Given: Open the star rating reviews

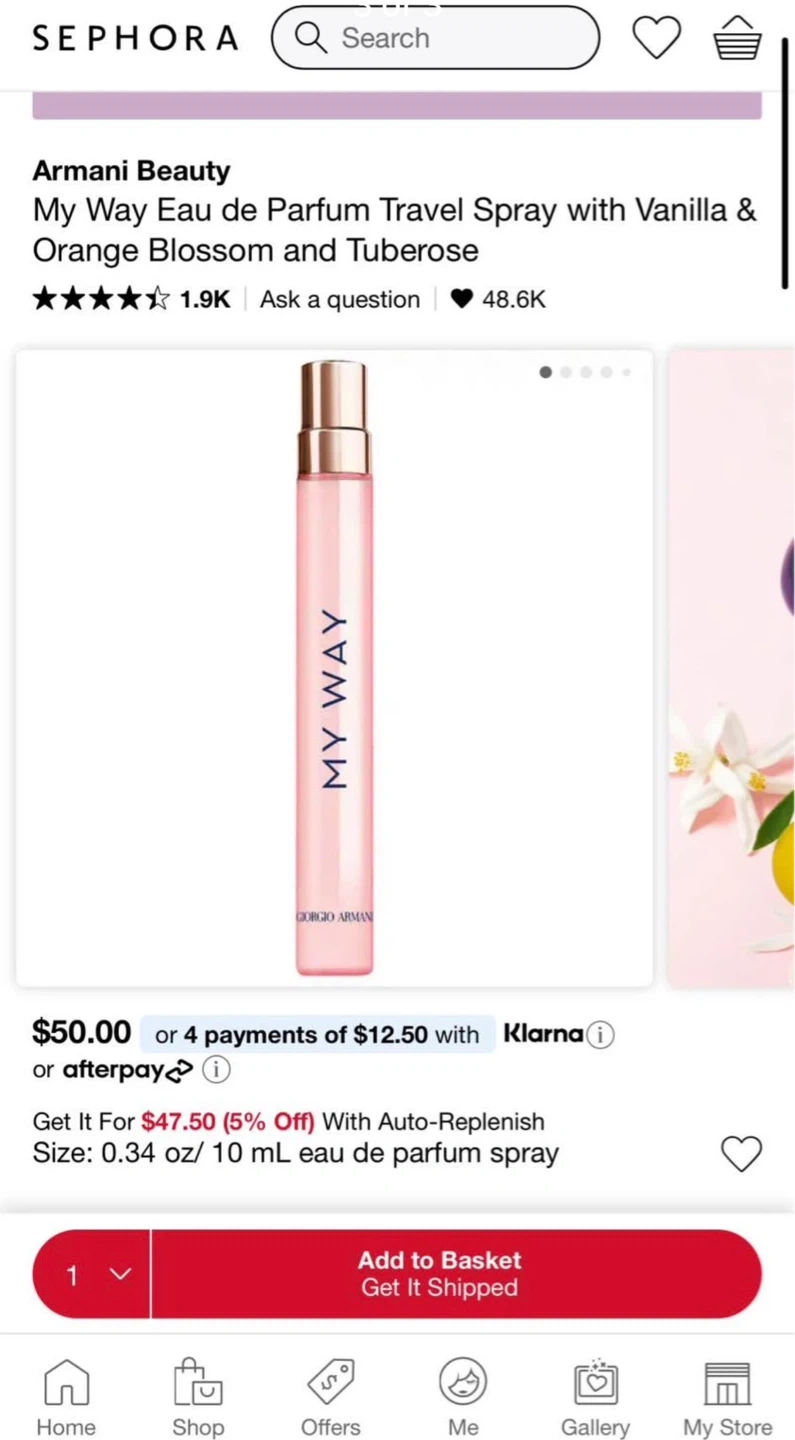Looking at the screenshot, I should 130,299.
